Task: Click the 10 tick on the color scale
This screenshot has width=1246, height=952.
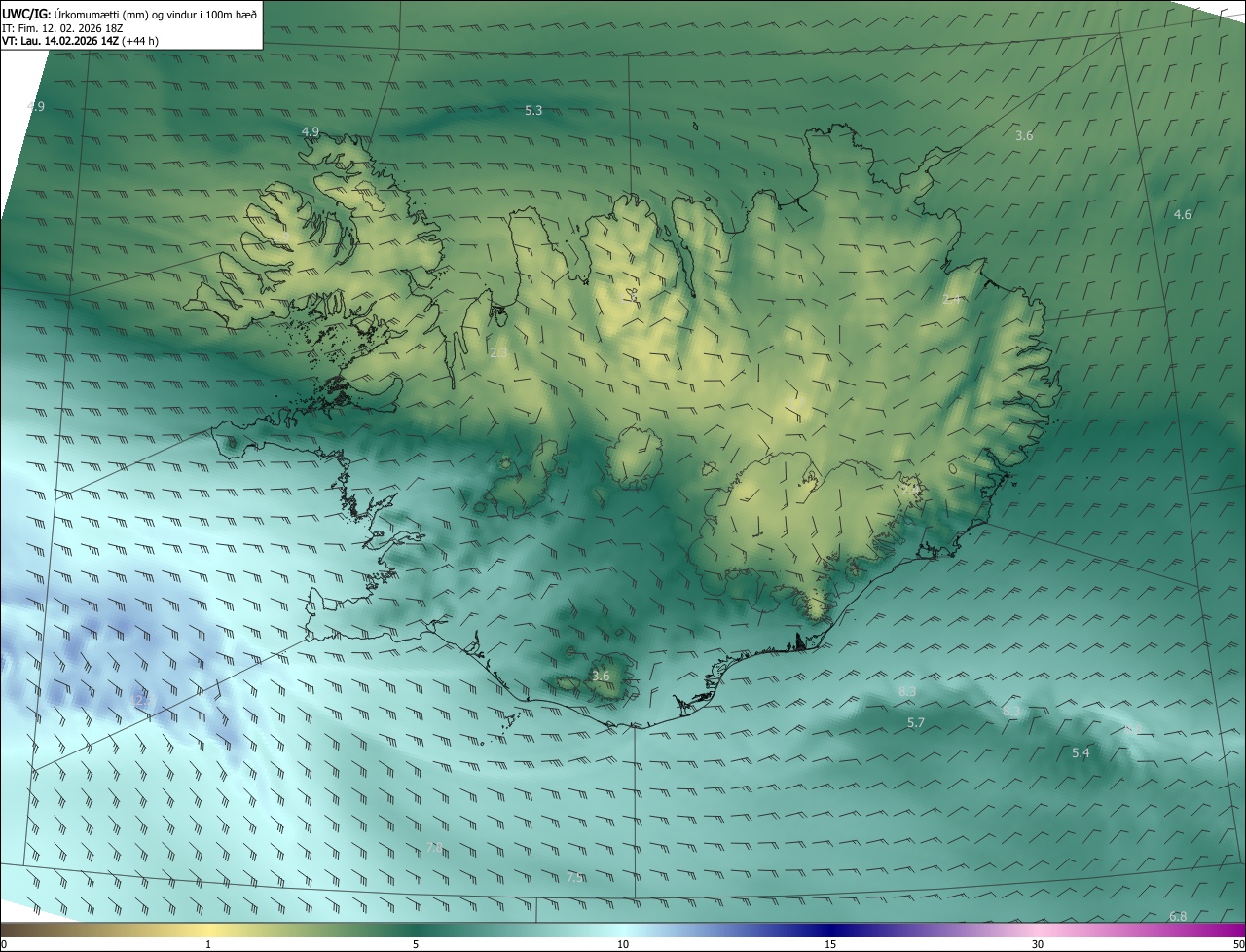Action: click(623, 944)
